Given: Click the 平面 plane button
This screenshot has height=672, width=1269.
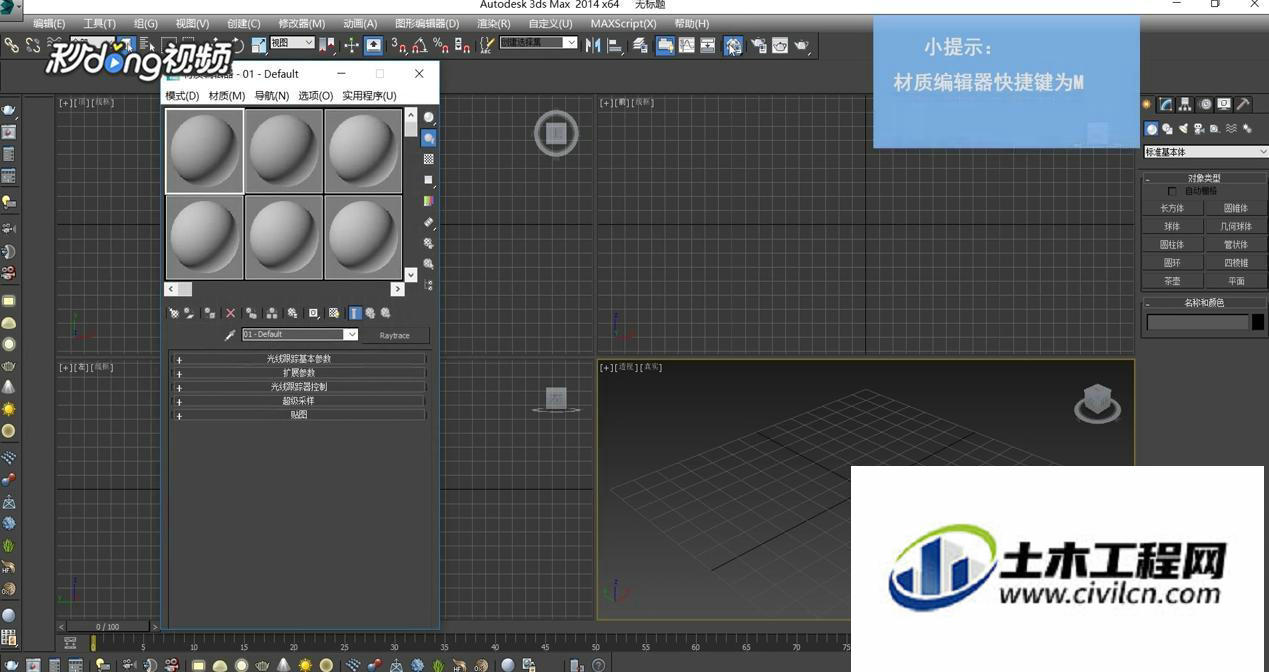Looking at the screenshot, I should click(x=1236, y=281).
